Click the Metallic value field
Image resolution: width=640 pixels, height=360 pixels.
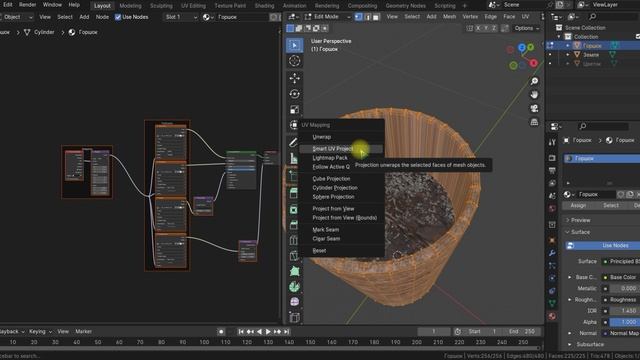(624, 288)
